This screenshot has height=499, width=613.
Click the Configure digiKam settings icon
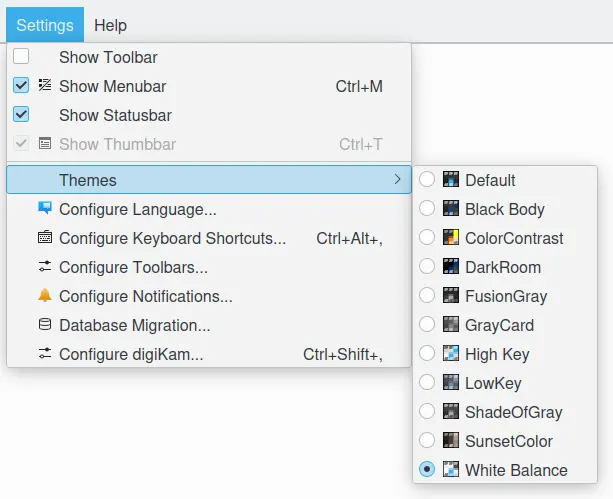point(44,354)
